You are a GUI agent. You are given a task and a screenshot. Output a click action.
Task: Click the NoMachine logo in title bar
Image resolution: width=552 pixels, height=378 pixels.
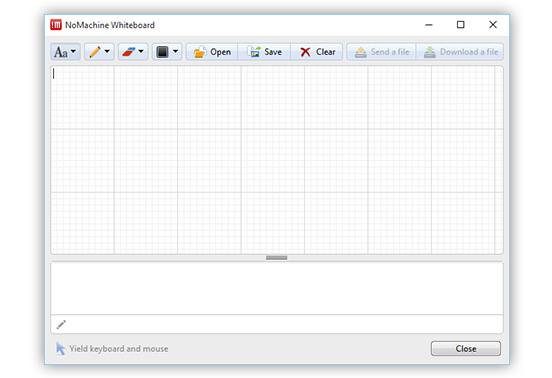pos(56,25)
